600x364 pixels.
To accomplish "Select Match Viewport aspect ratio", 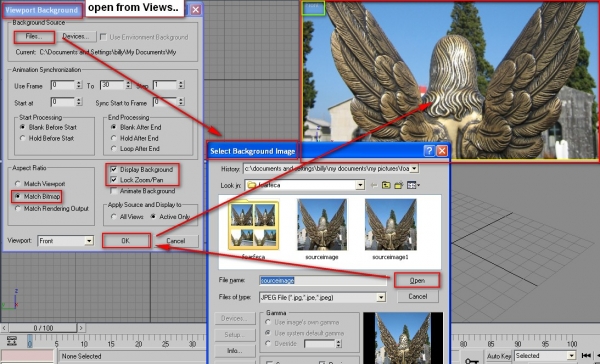I will point(18,184).
